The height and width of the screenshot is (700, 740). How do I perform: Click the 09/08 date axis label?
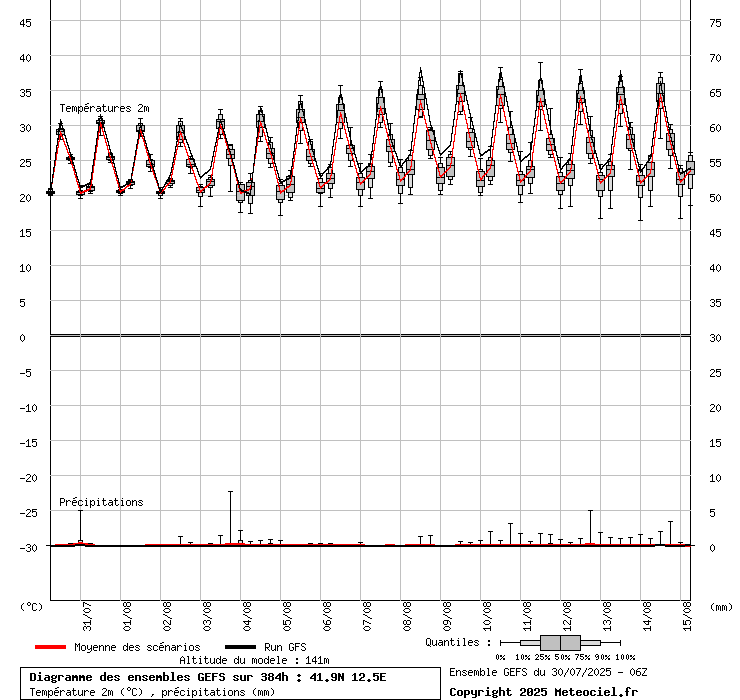(x=447, y=616)
